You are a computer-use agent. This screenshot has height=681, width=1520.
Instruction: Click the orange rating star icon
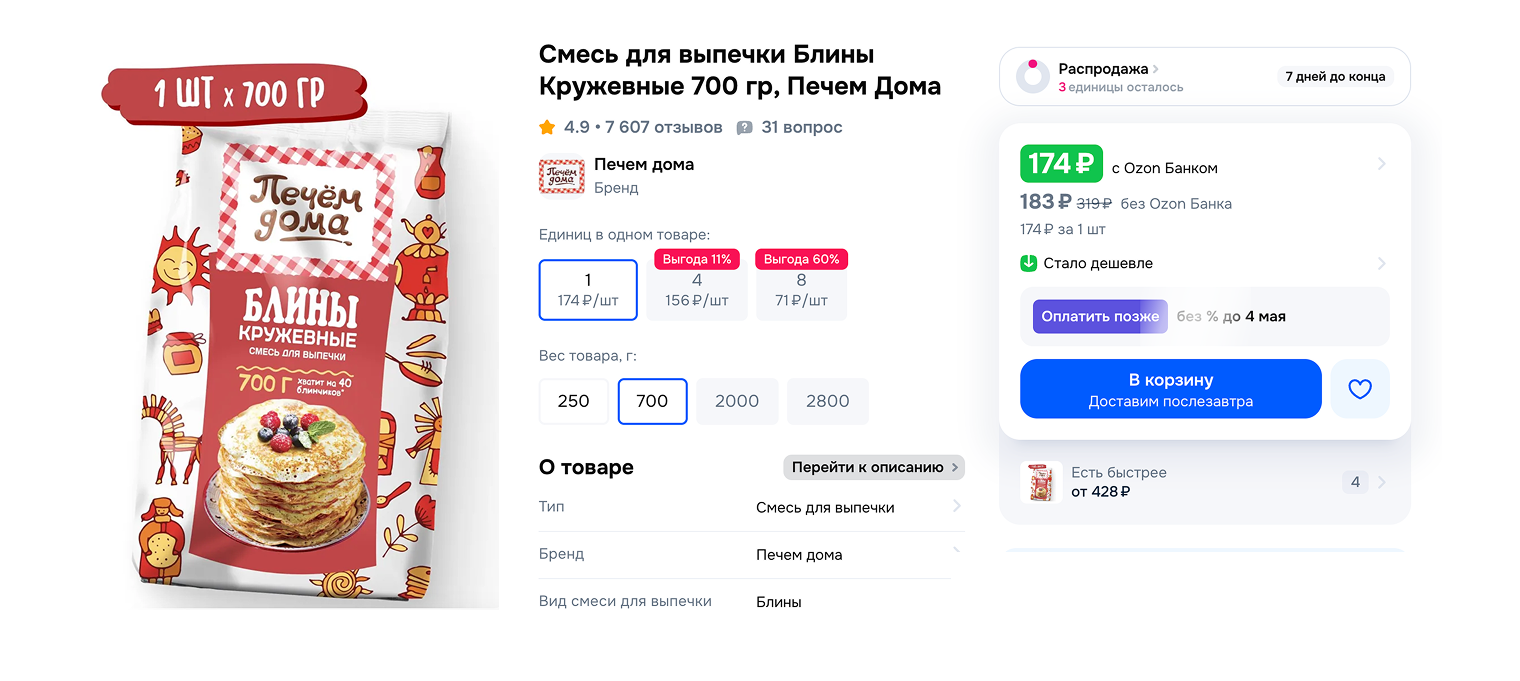click(547, 127)
